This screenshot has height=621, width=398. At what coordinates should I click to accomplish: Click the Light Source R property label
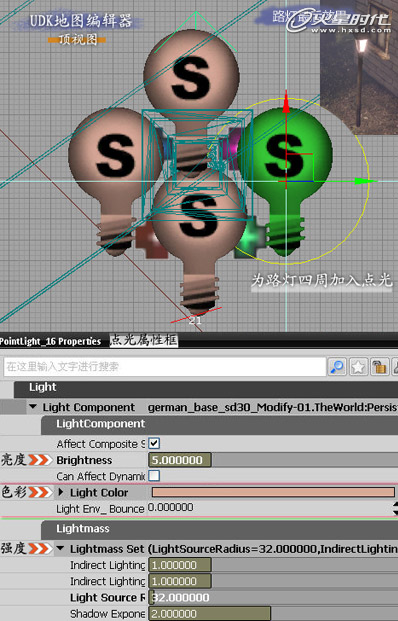coord(108,598)
